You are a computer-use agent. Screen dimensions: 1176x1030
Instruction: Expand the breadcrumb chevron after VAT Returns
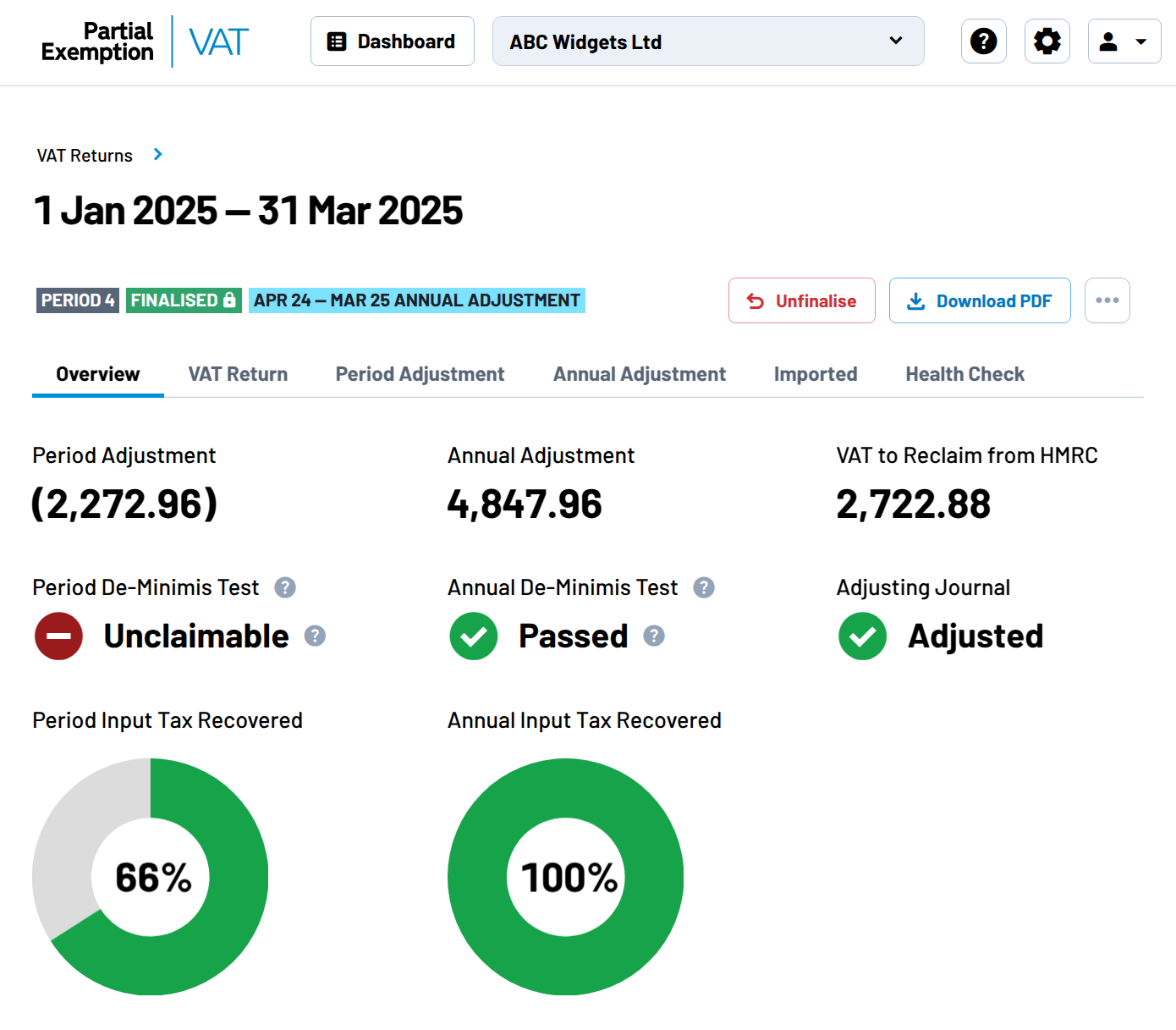[x=158, y=154]
